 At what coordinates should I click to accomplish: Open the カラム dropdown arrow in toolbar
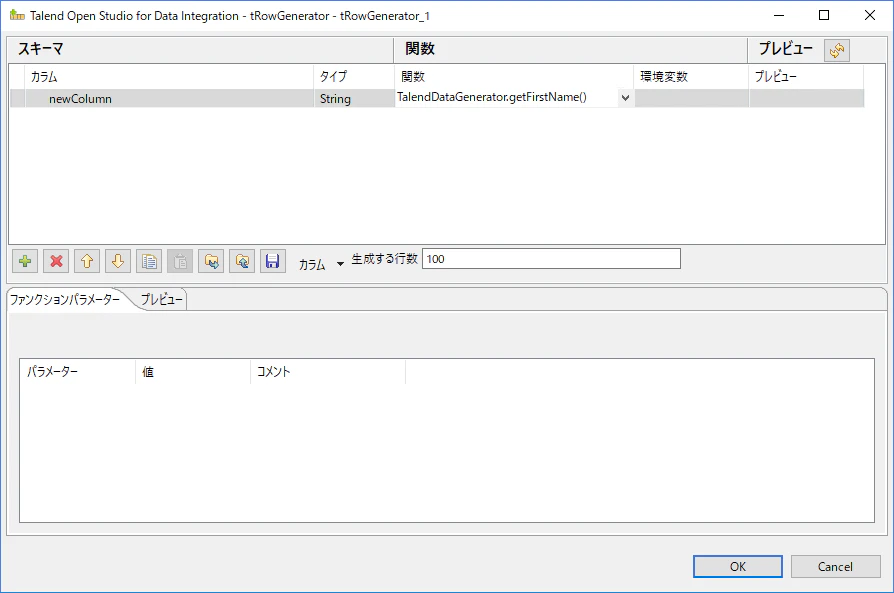[340, 264]
